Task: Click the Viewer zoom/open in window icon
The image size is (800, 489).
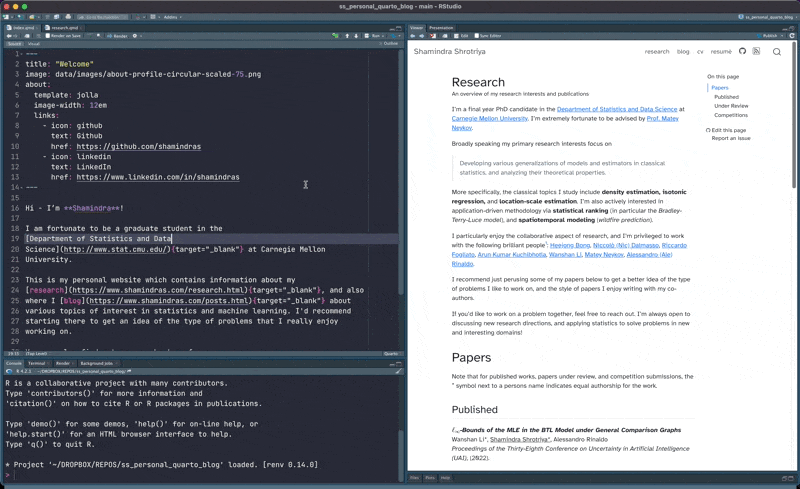Action: 444,36
